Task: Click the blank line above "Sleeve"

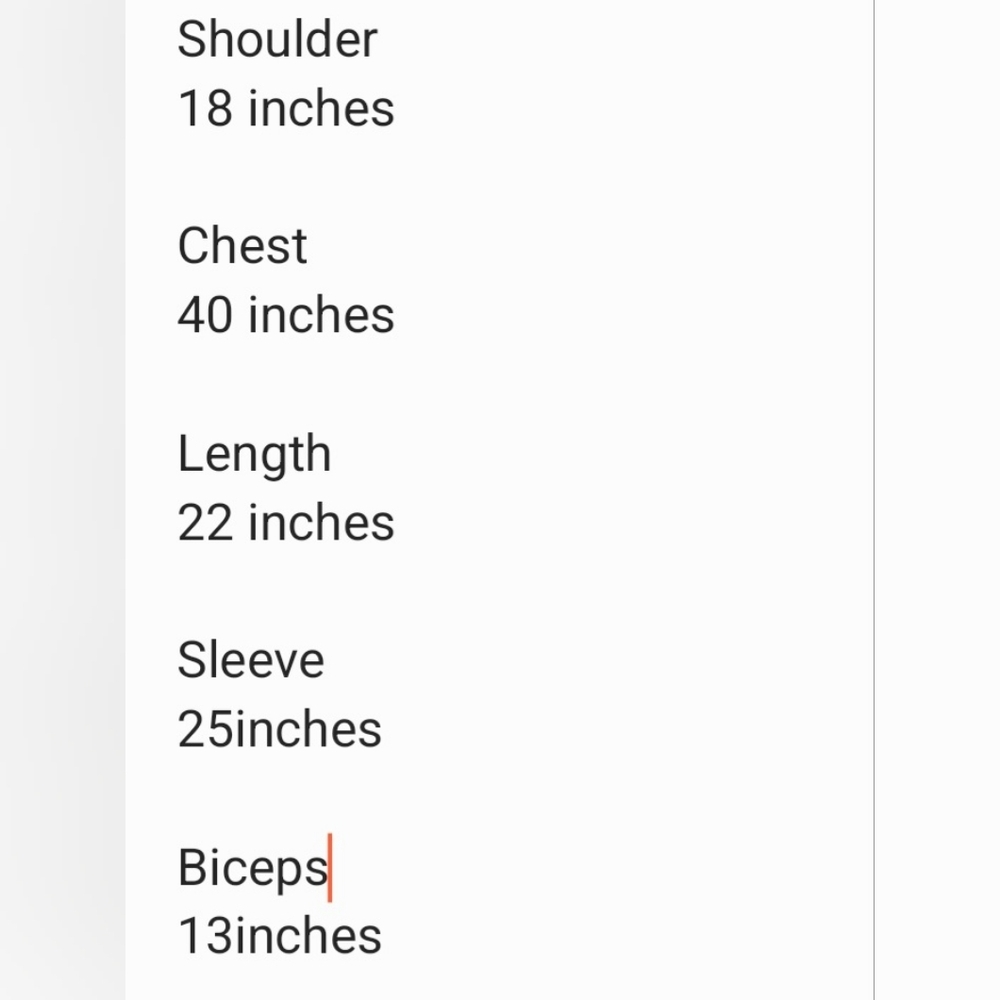Action: [499, 591]
